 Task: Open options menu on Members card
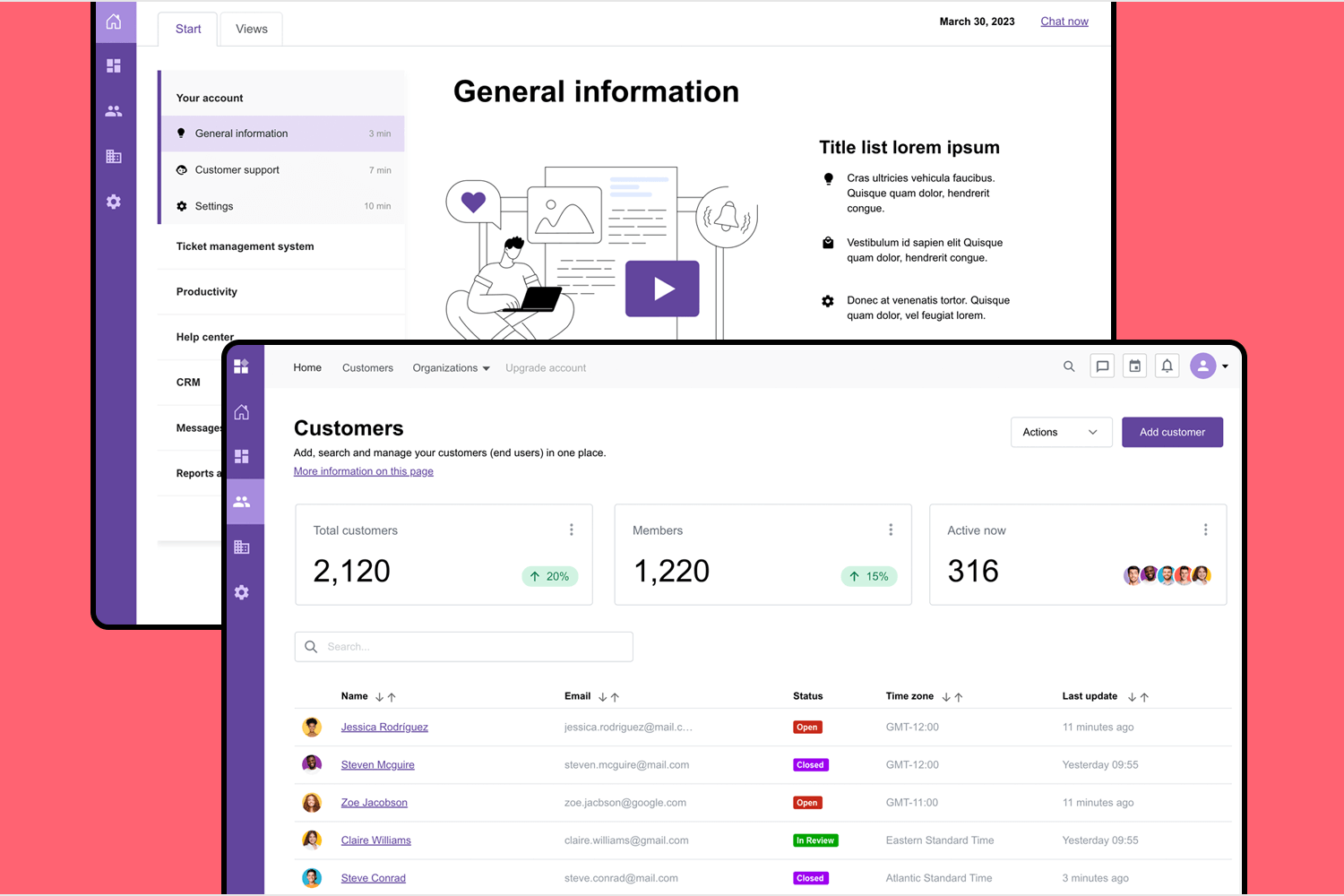coord(891,530)
